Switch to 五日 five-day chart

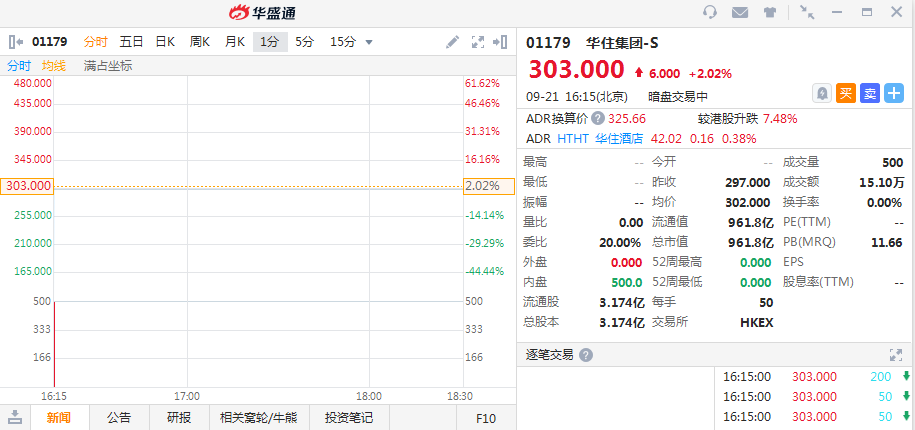click(x=131, y=42)
